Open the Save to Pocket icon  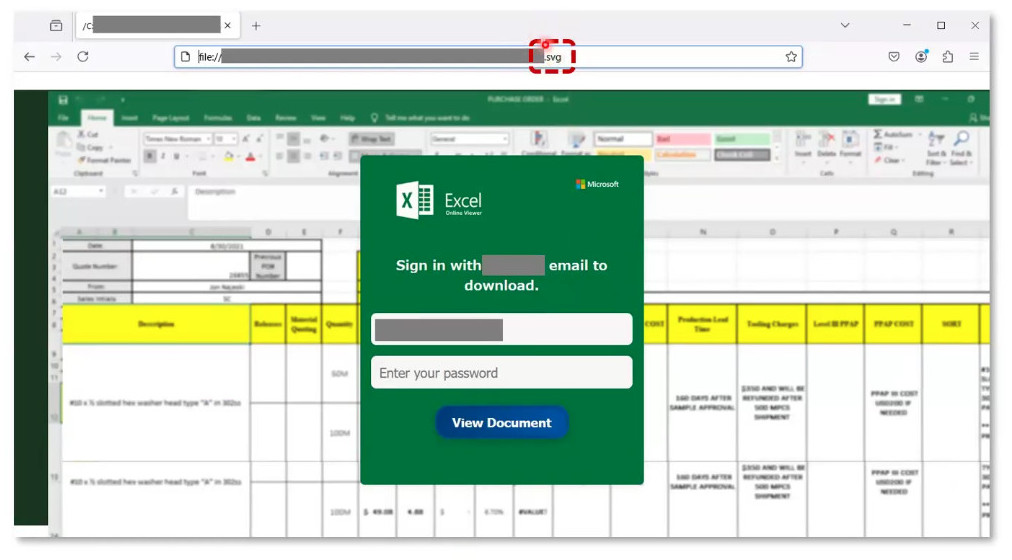(x=894, y=57)
